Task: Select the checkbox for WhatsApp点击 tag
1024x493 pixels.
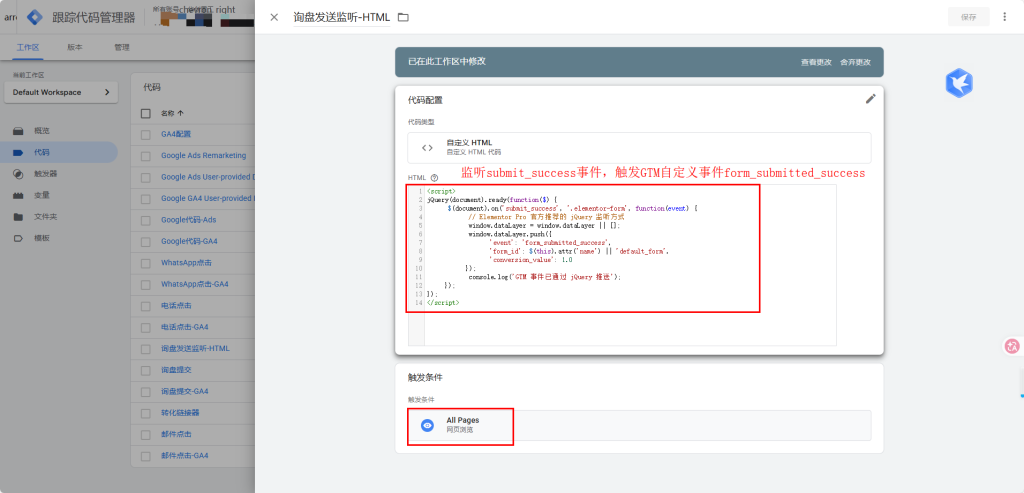Action: (146, 263)
